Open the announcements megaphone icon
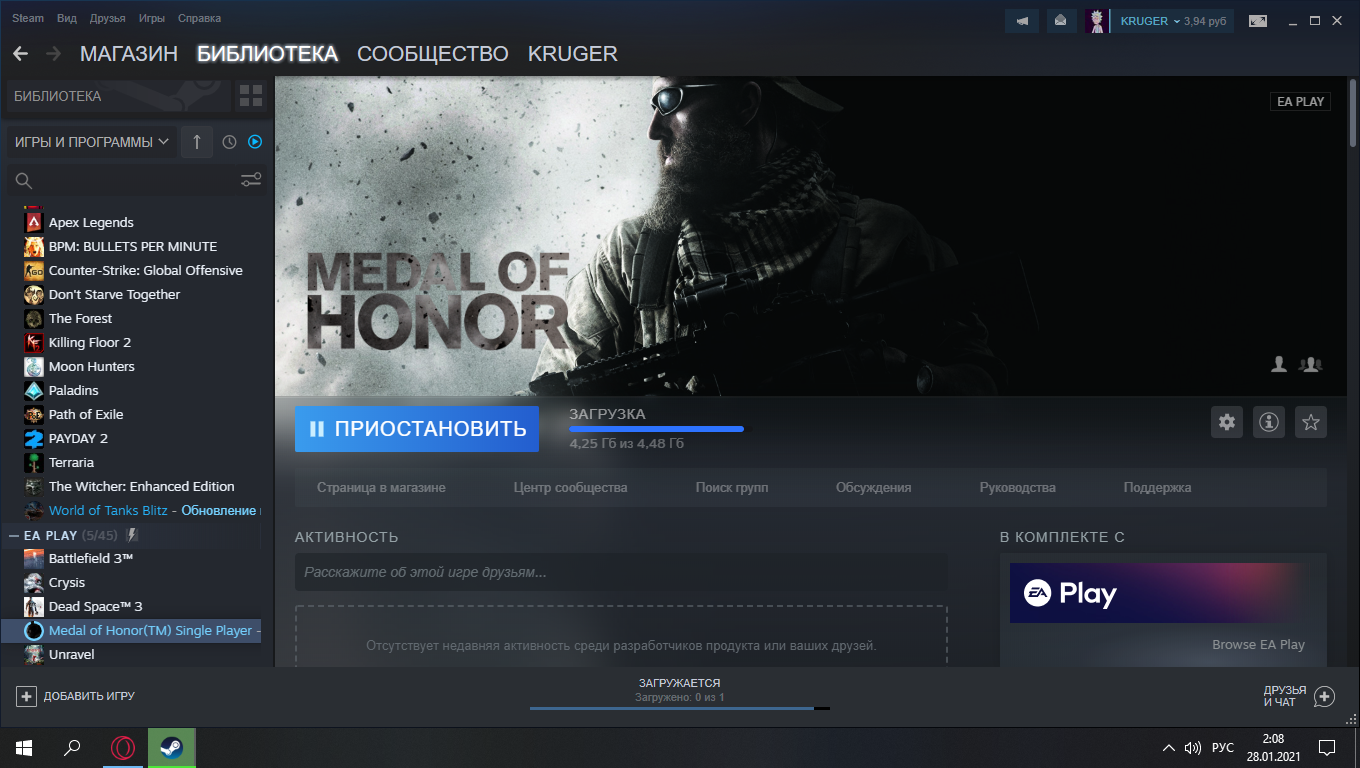The width and height of the screenshot is (1360, 768). (x=1022, y=21)
